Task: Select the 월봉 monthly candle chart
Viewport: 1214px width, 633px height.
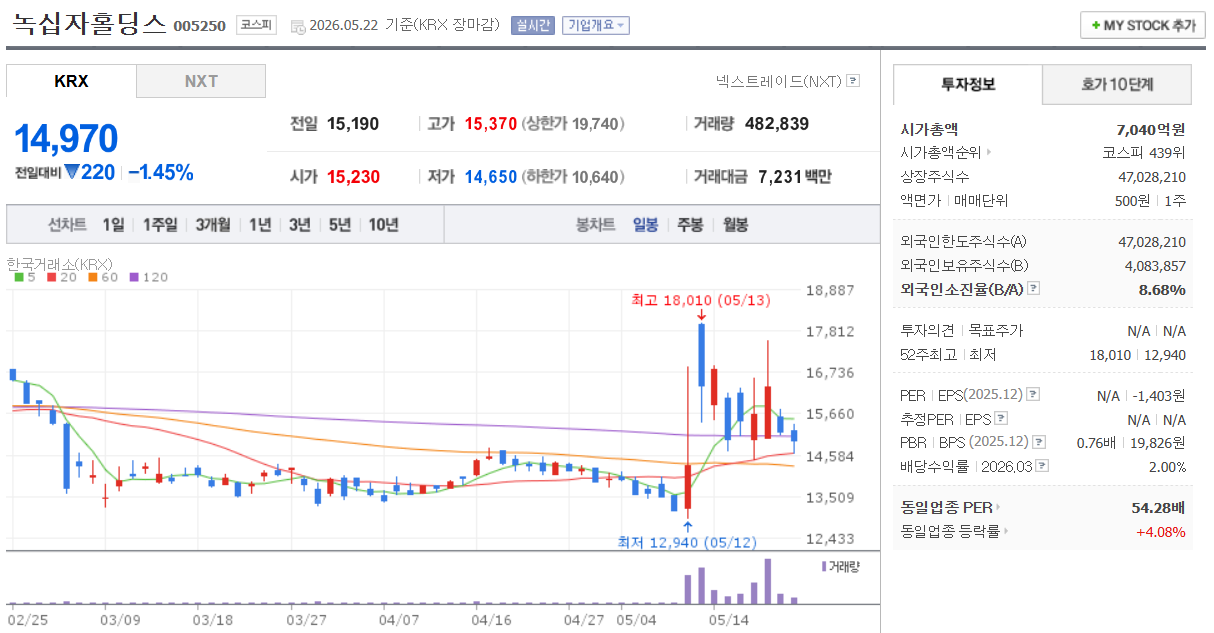Action: [735, 224]
